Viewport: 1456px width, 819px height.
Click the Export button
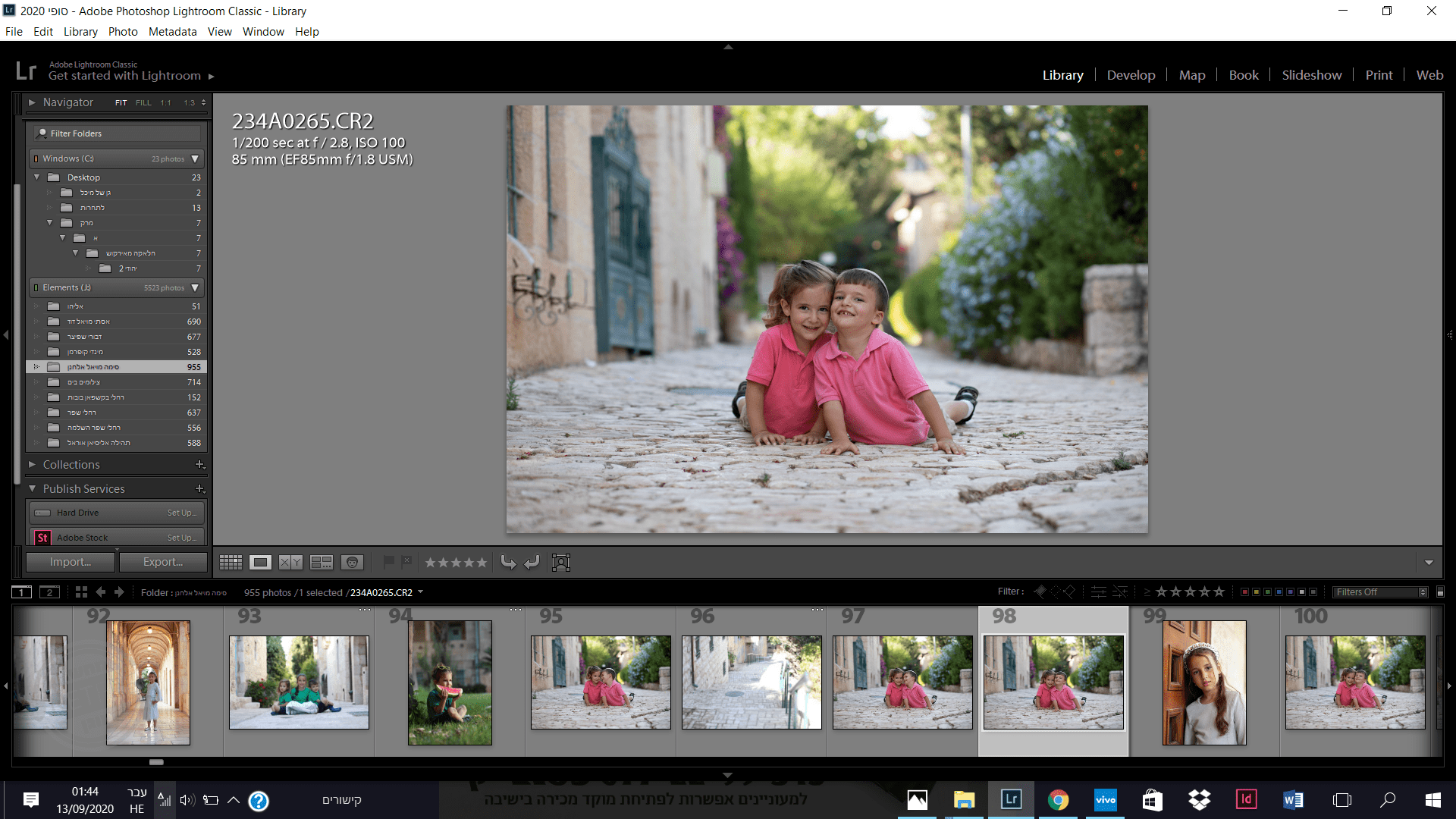[x=163, y=562]
